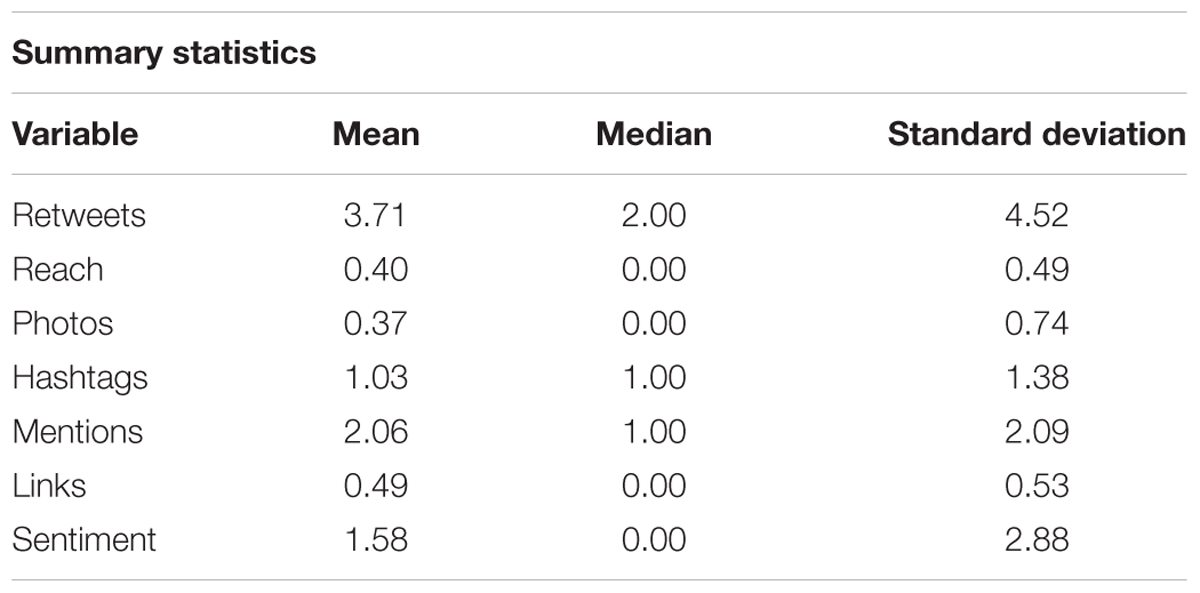Click the Photos standard deviation 0.74
This screenshot has height=593, width=1200.
1036,323
